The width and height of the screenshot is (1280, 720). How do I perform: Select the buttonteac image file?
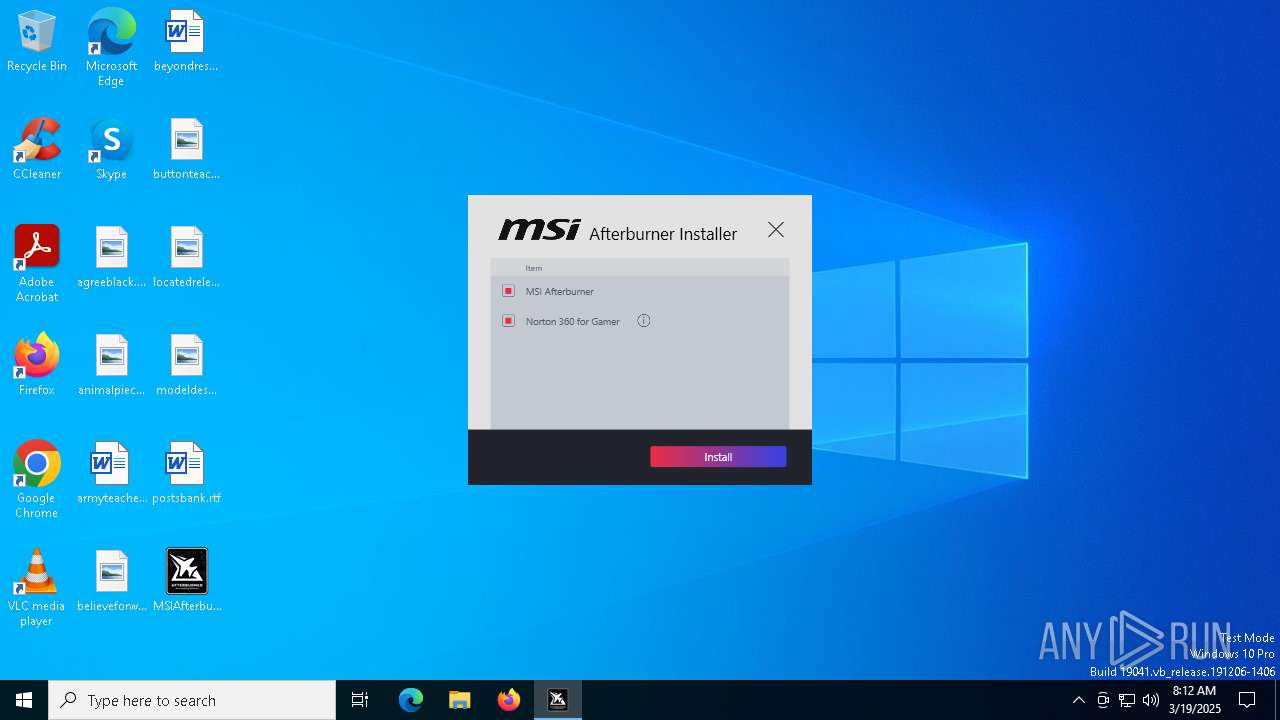point(186,149)
